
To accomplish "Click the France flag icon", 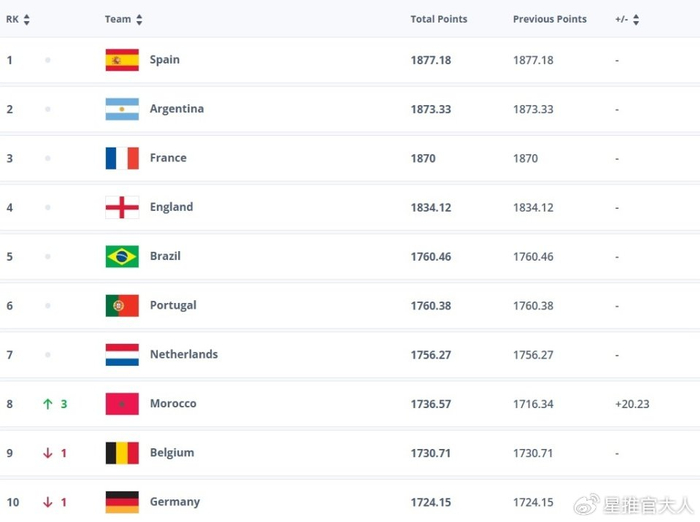I will (x=122, y=158).
